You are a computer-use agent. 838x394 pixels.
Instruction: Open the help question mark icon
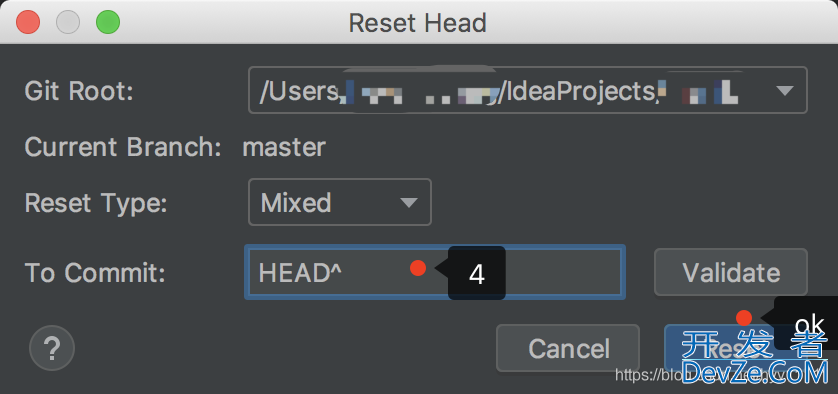[x=52, y=349]
